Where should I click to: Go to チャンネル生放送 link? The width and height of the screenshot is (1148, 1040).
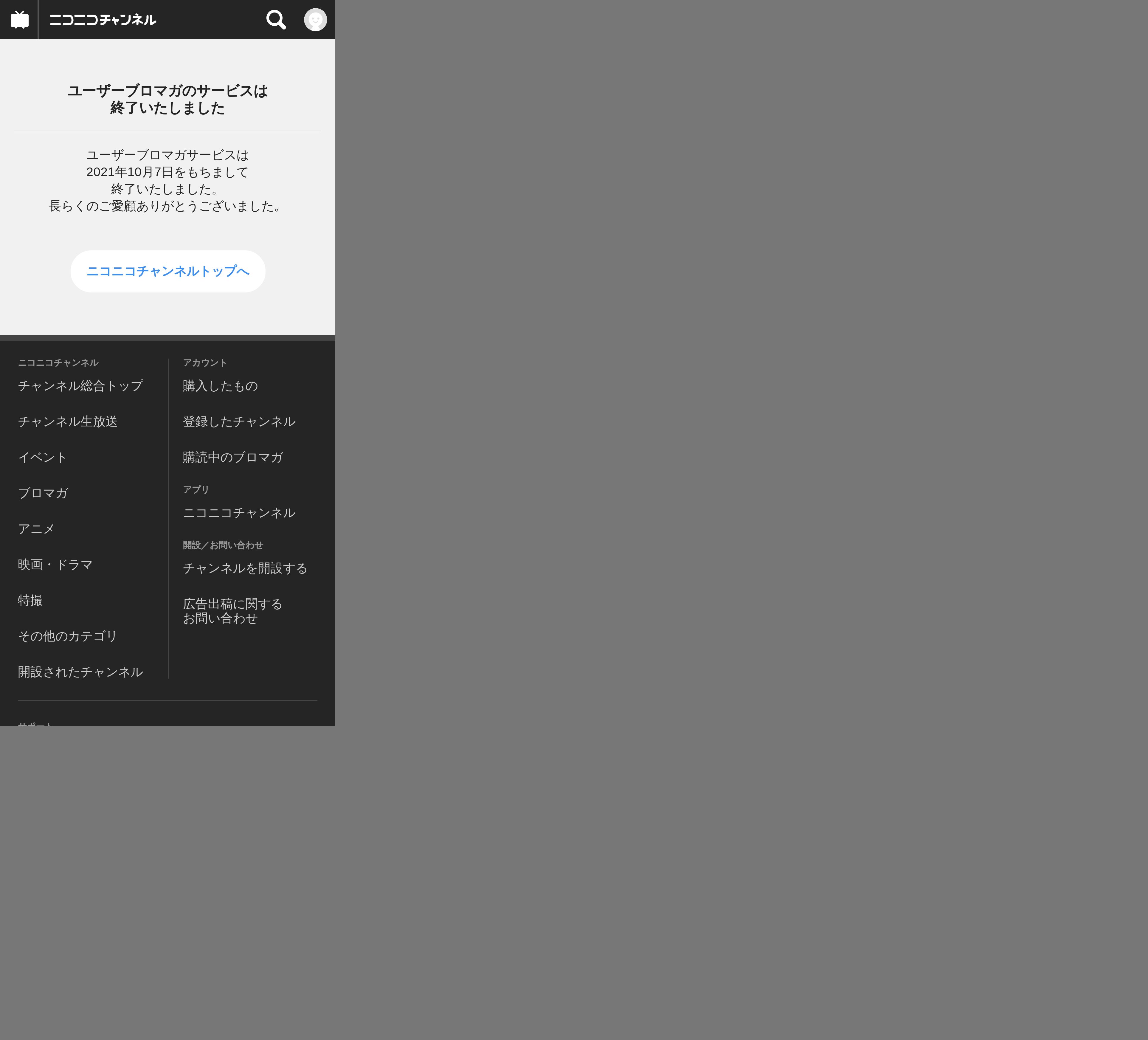pos(68,421)
